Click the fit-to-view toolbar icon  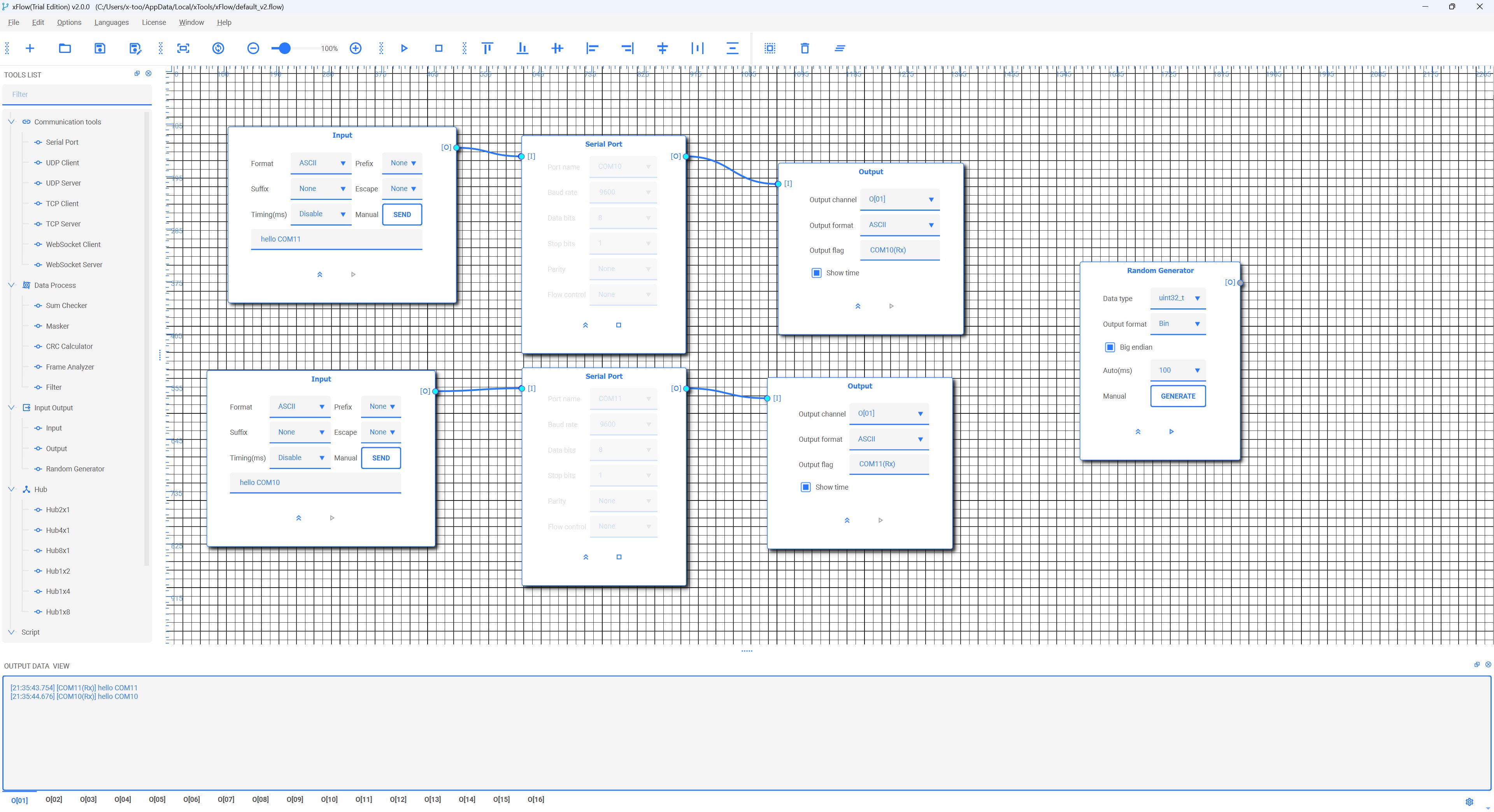click(183, 48)
